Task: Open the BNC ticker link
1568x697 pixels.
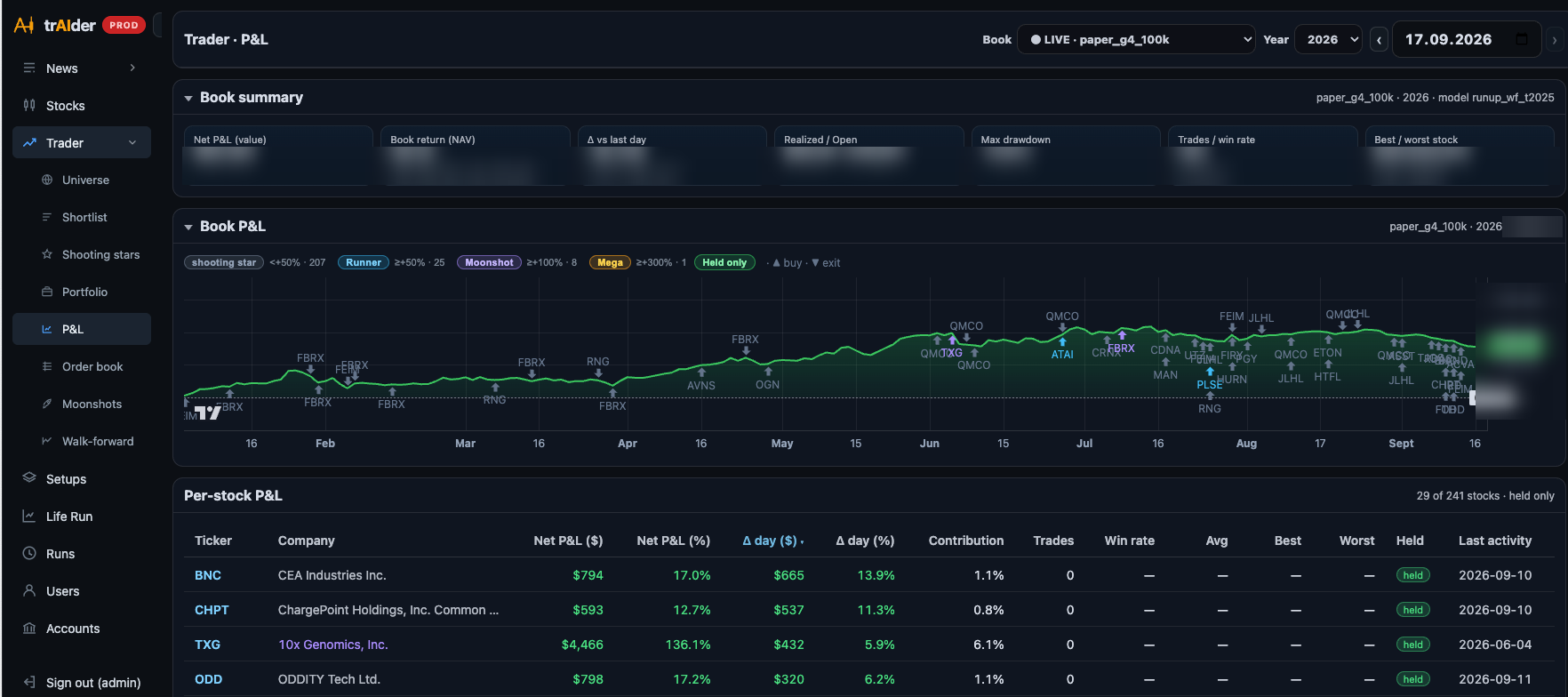Action: click(x=208, y=575)
